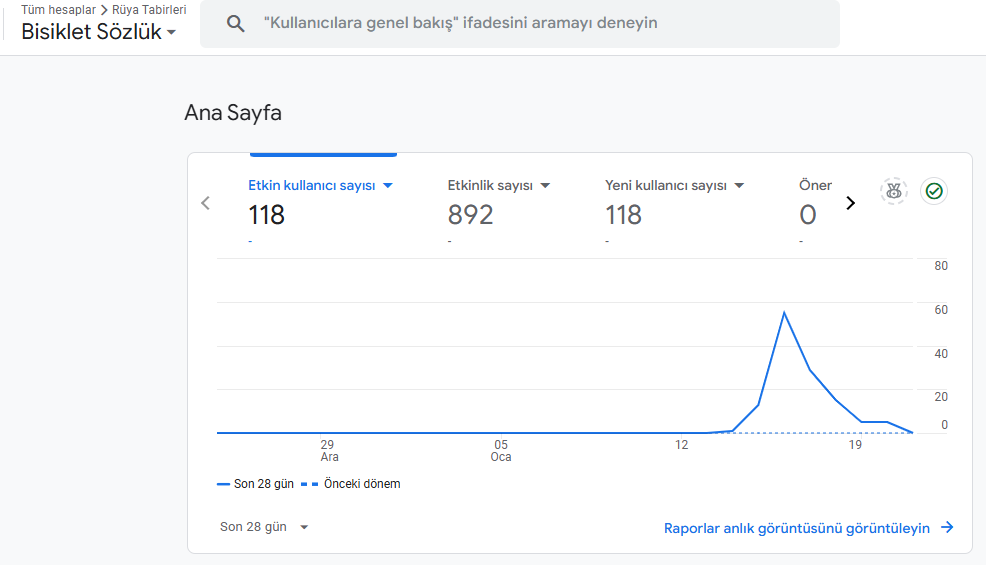Open the Rüya Tabirleri breadcrumb

pyautogui.click(x=149, y=9)
